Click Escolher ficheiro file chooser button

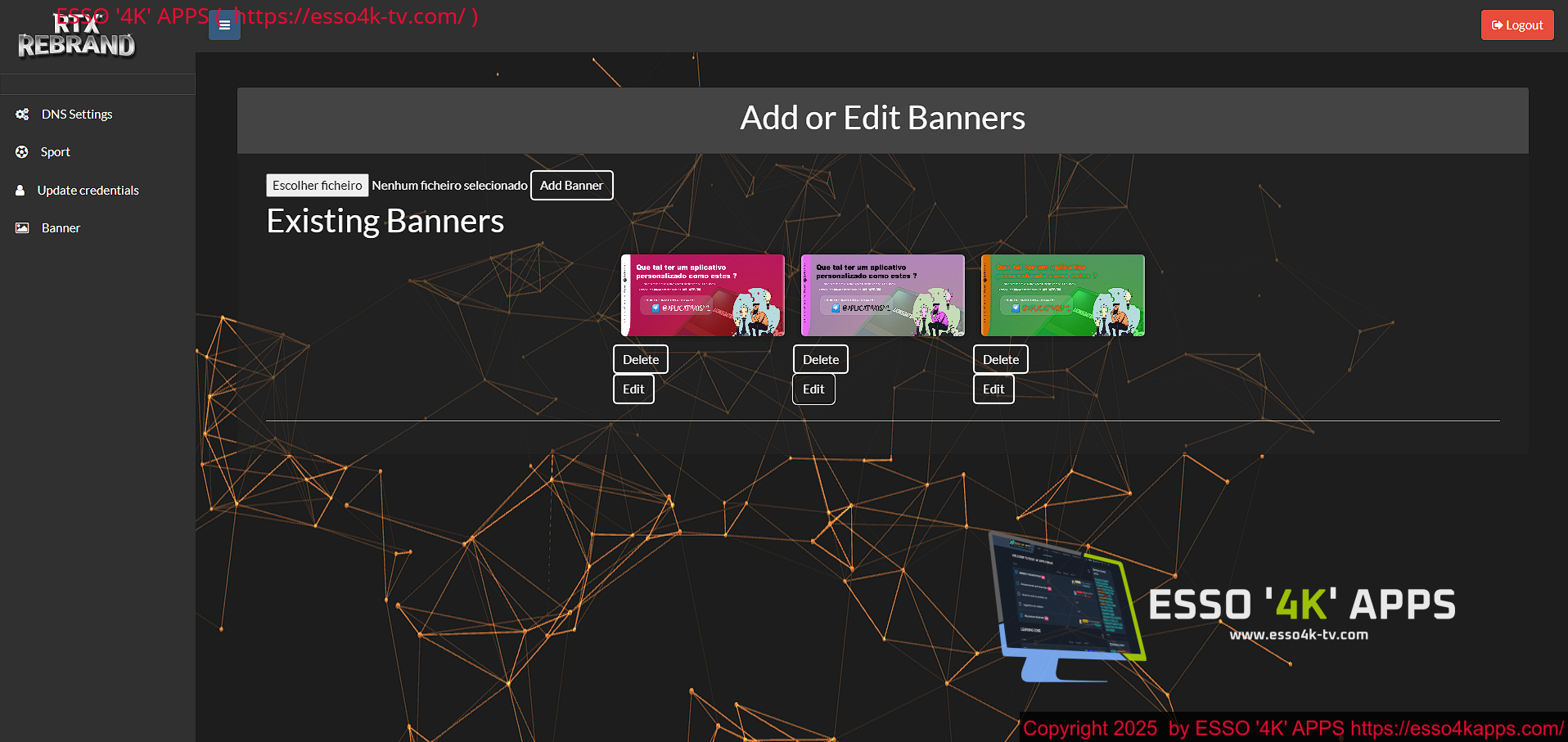pos(317,185)
